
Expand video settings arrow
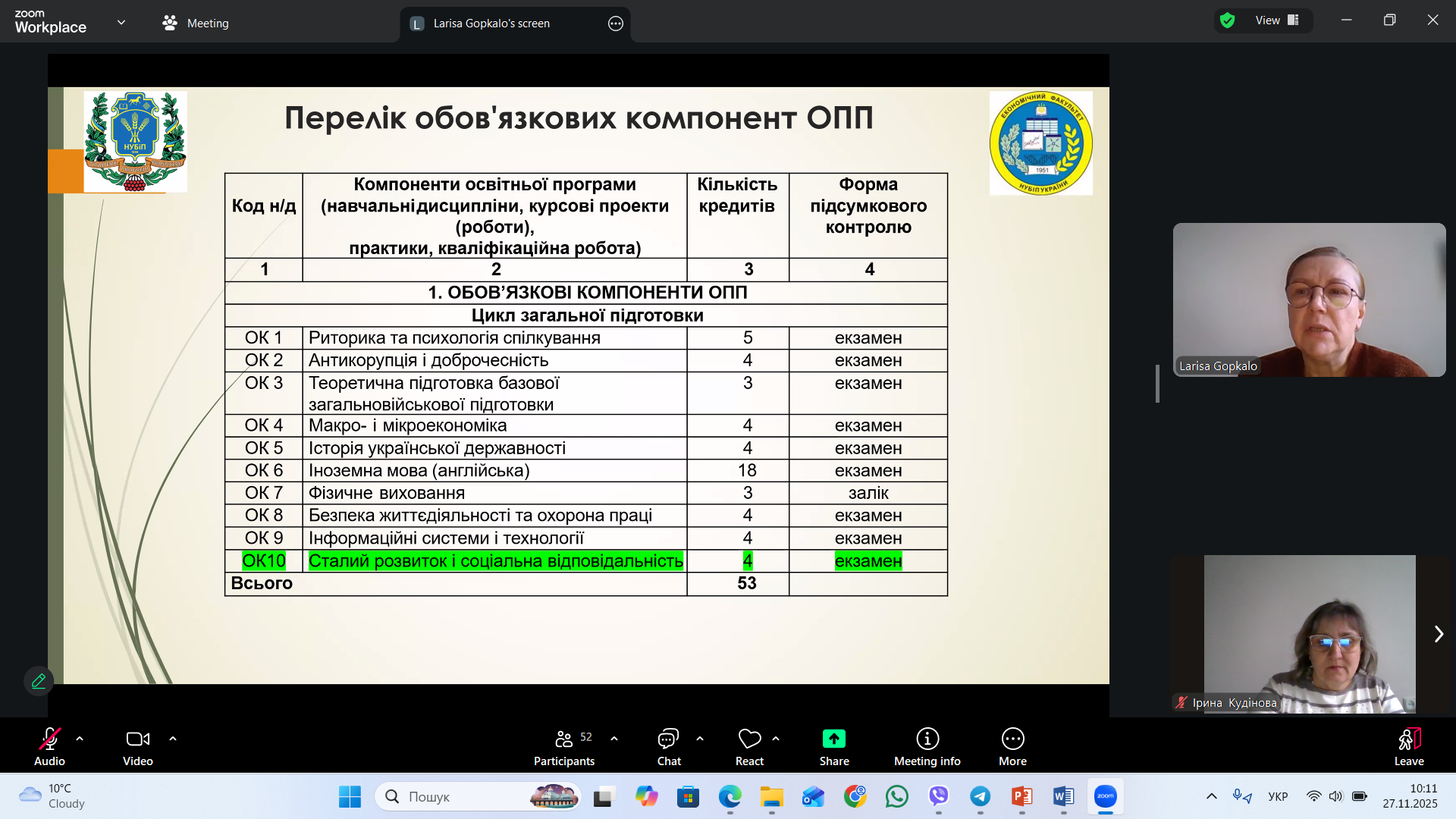click(x=173, y=738)
